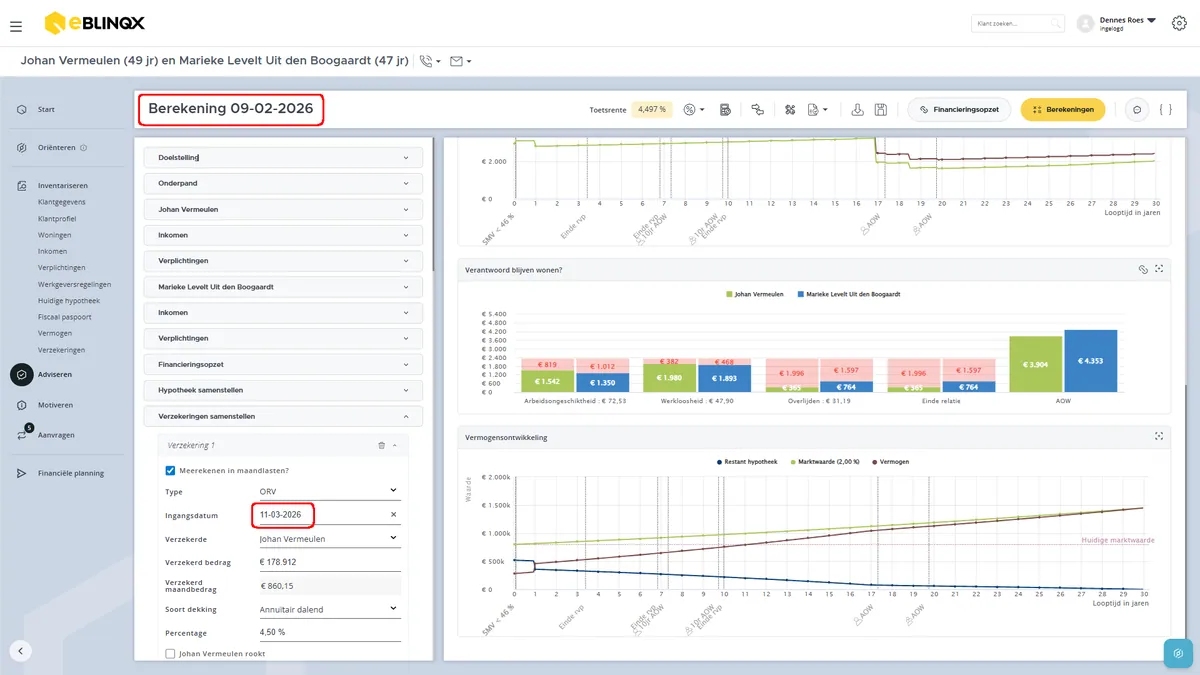Open Motiveren in the sidebar
Image resolution: width=1200 pixels, height=675 pixels.
click(x=55, y=405)
